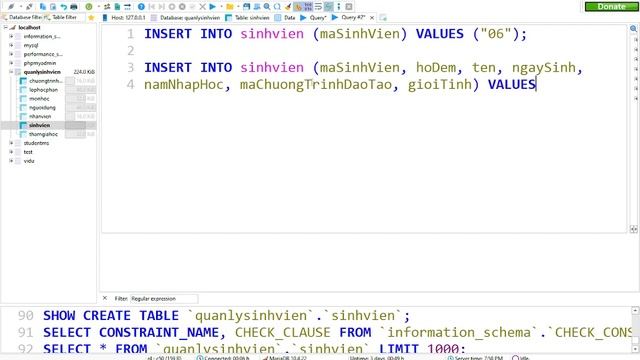Click the disconnect session icon
The height and width of the screenshot is (360, 640).
click(29, 7)
